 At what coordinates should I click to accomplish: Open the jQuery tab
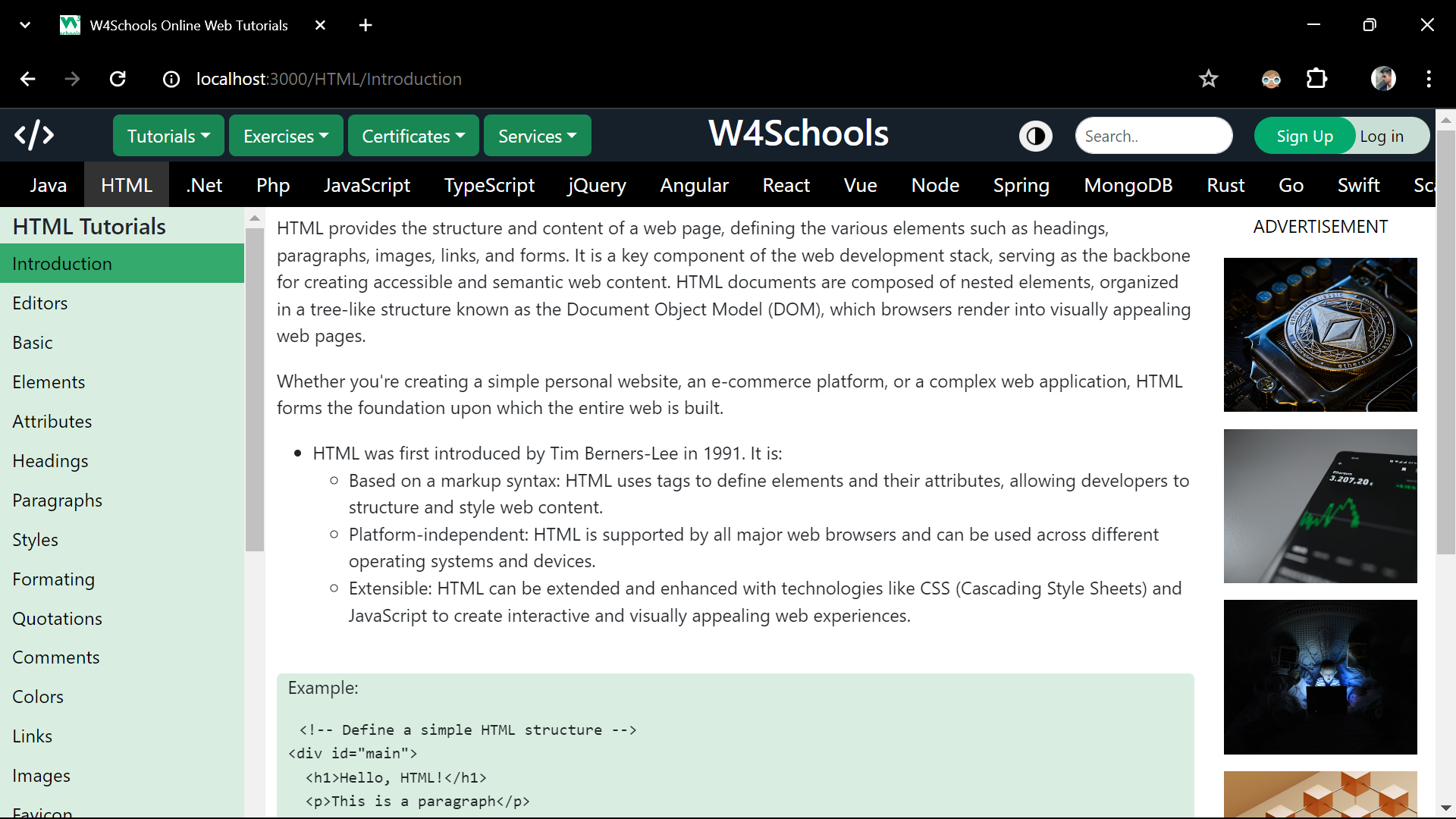(x=597, y=185)
